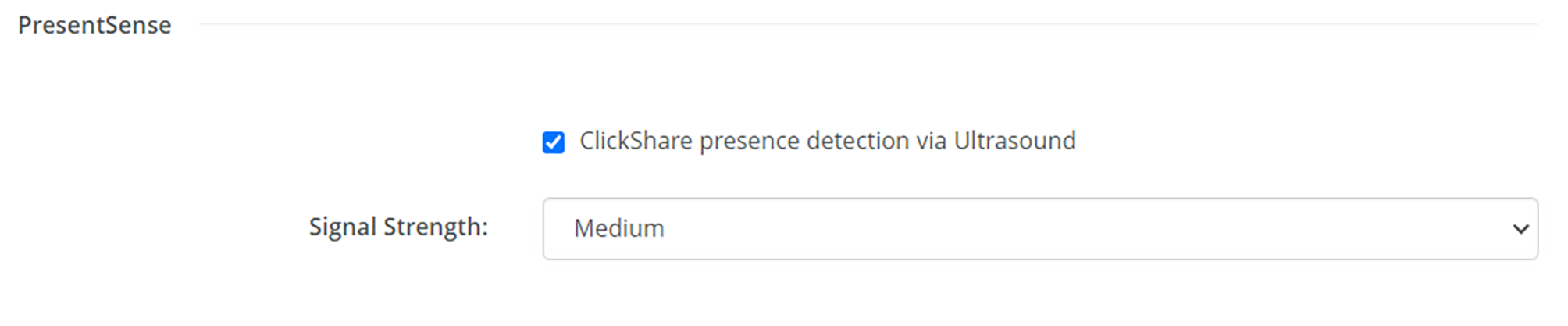Expand the Signal Strength options list

pyautogui.click(x=1039, y=228)
